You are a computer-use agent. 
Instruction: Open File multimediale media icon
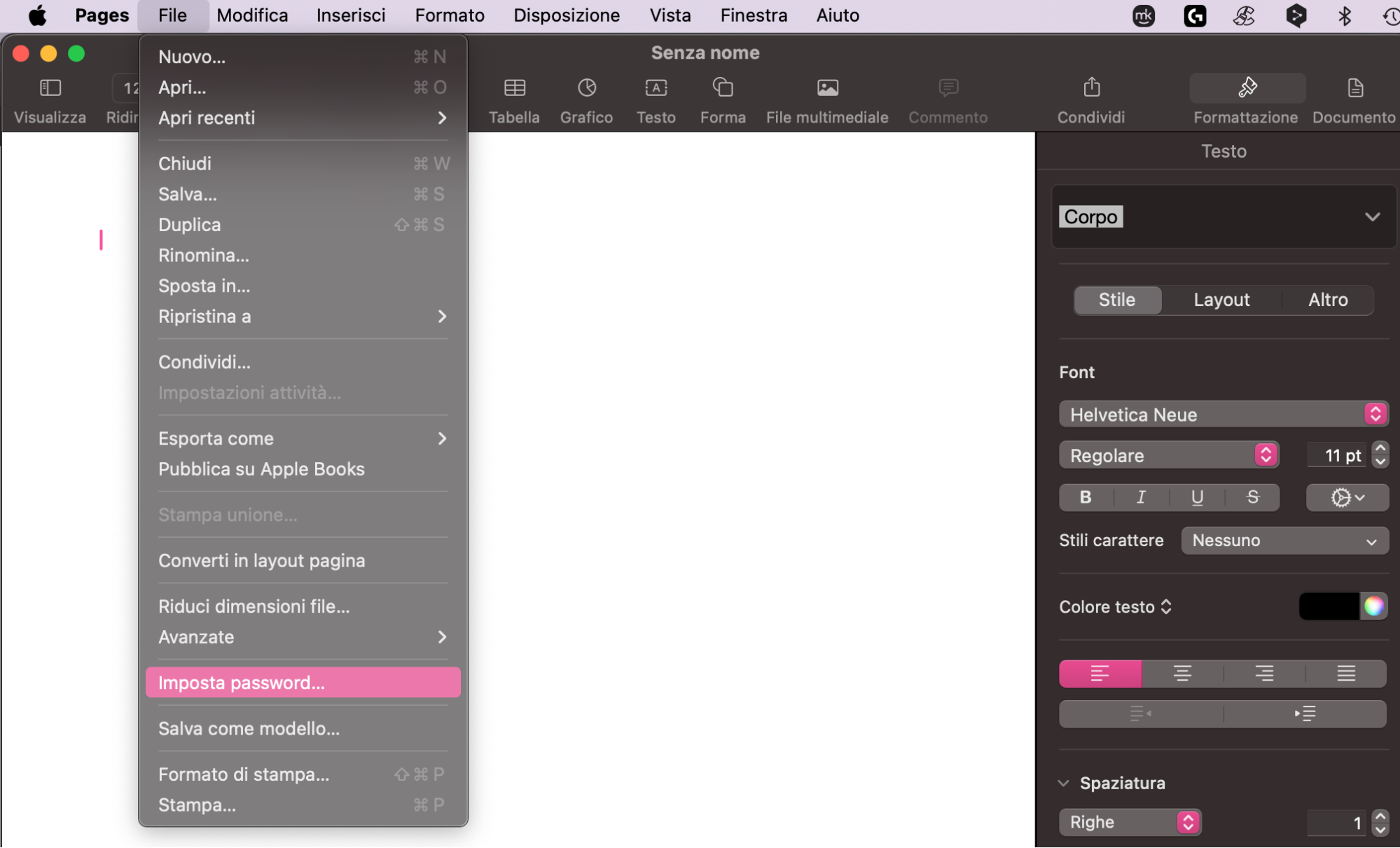(x=827, y=88)
